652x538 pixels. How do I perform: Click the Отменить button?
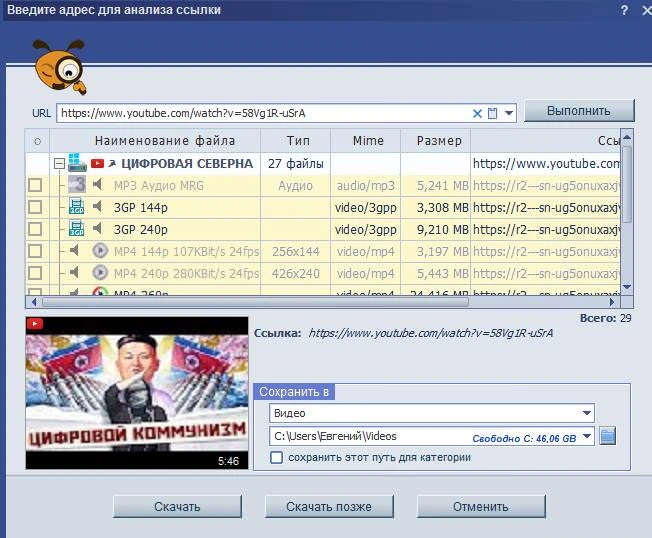click(x=481, y=507)
